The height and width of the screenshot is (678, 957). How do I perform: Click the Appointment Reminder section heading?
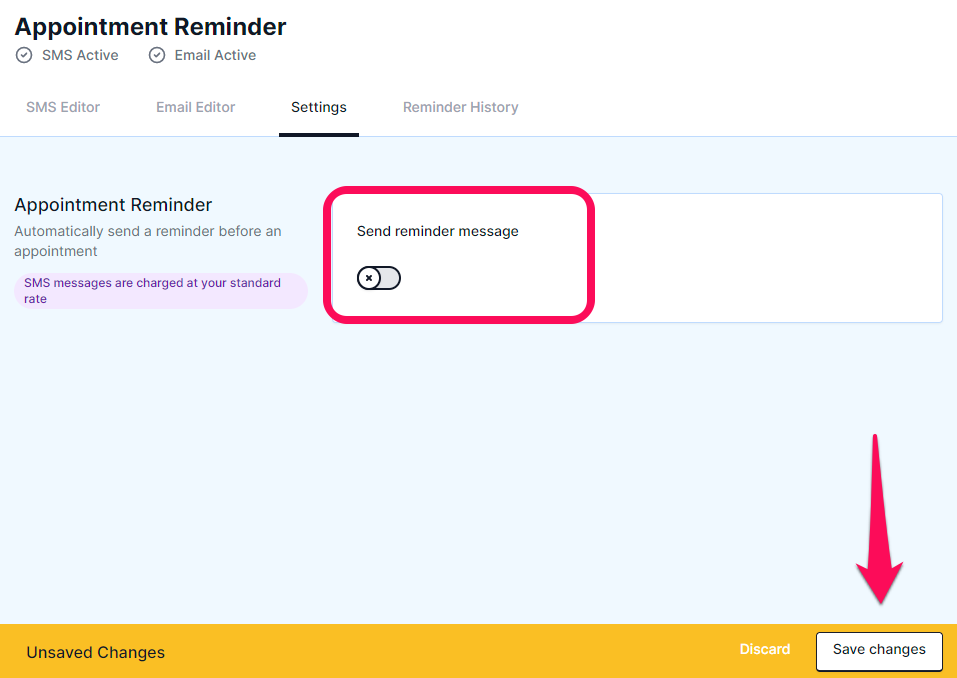coord(113,205)
